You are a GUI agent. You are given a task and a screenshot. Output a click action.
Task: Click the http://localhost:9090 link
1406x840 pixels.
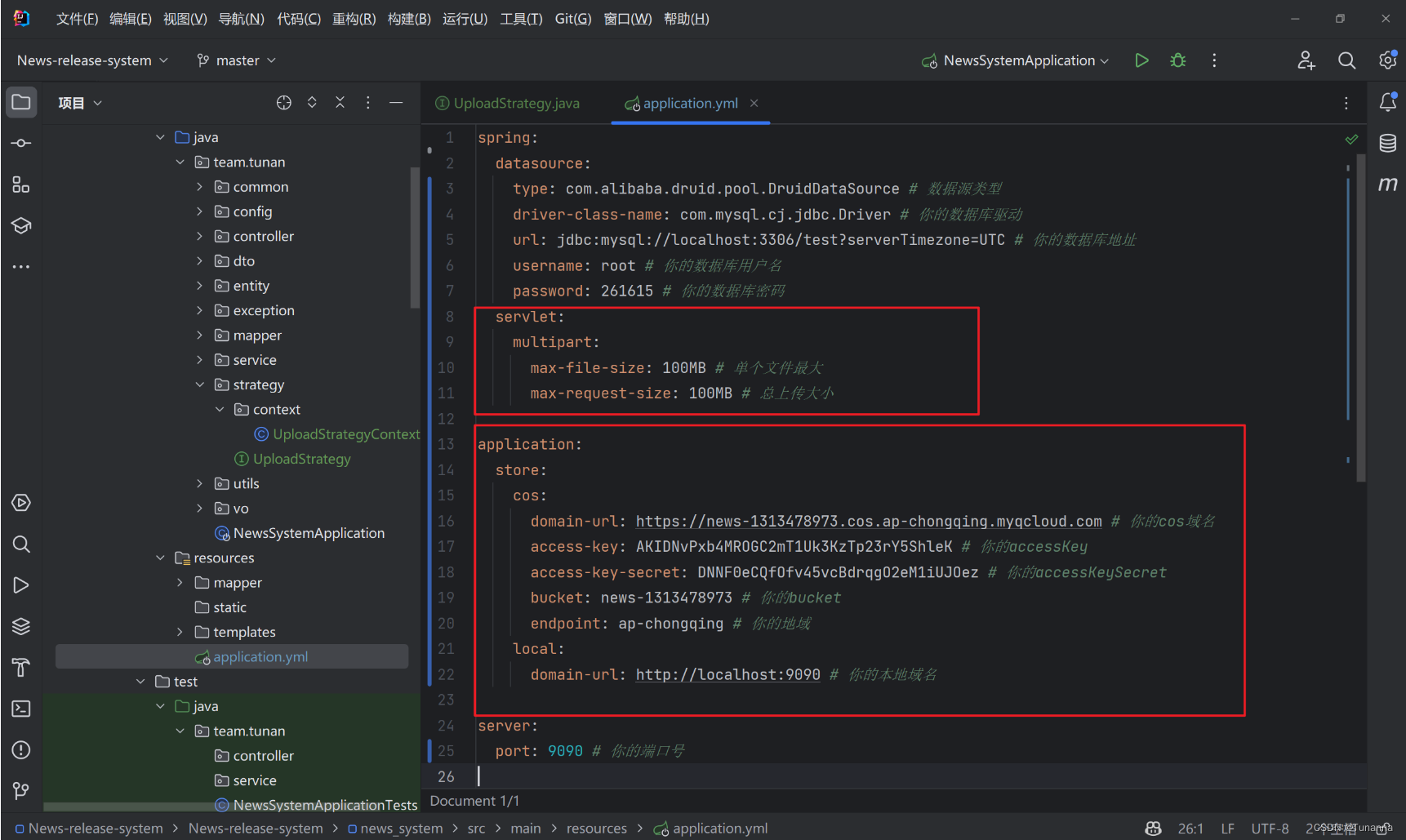(727, 674)
